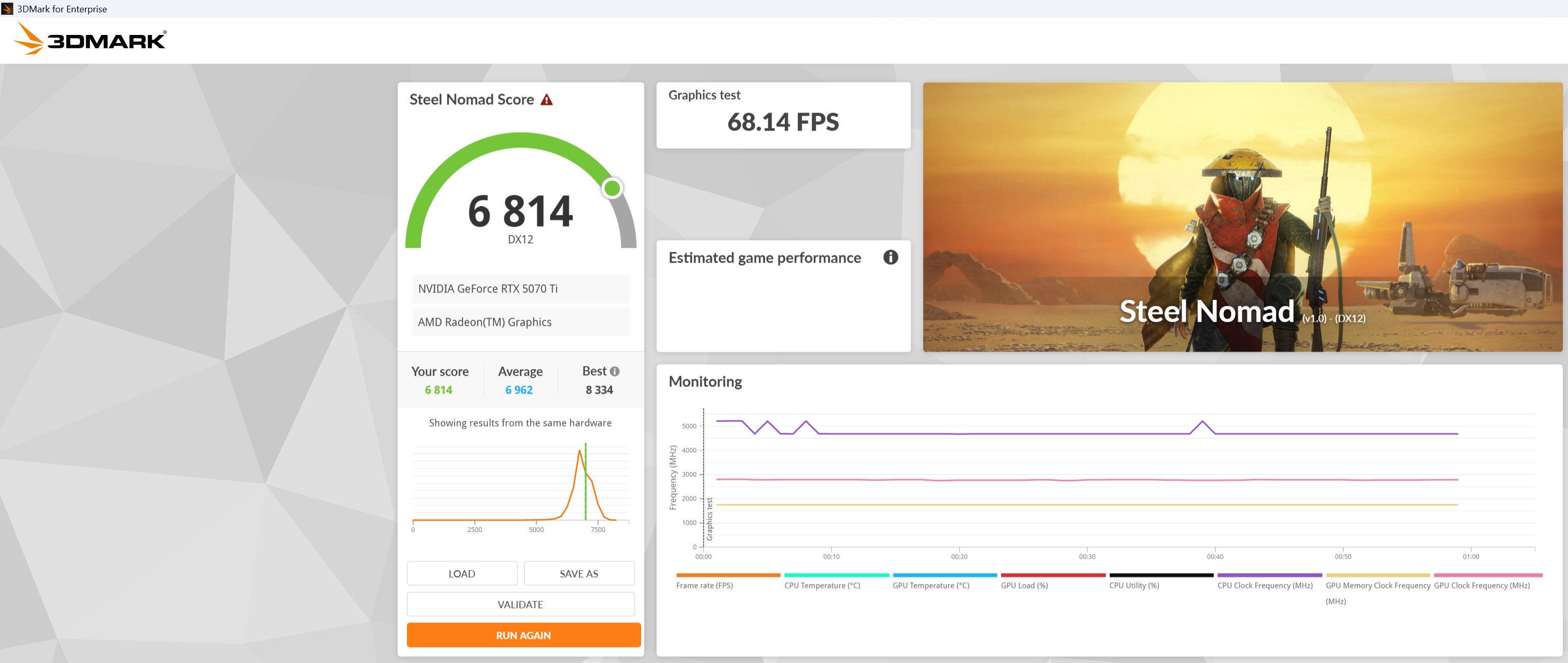Click the Graphics test marker on Monitoring chart
Screen dimensions: 1568x663
(x=709, y=519)
